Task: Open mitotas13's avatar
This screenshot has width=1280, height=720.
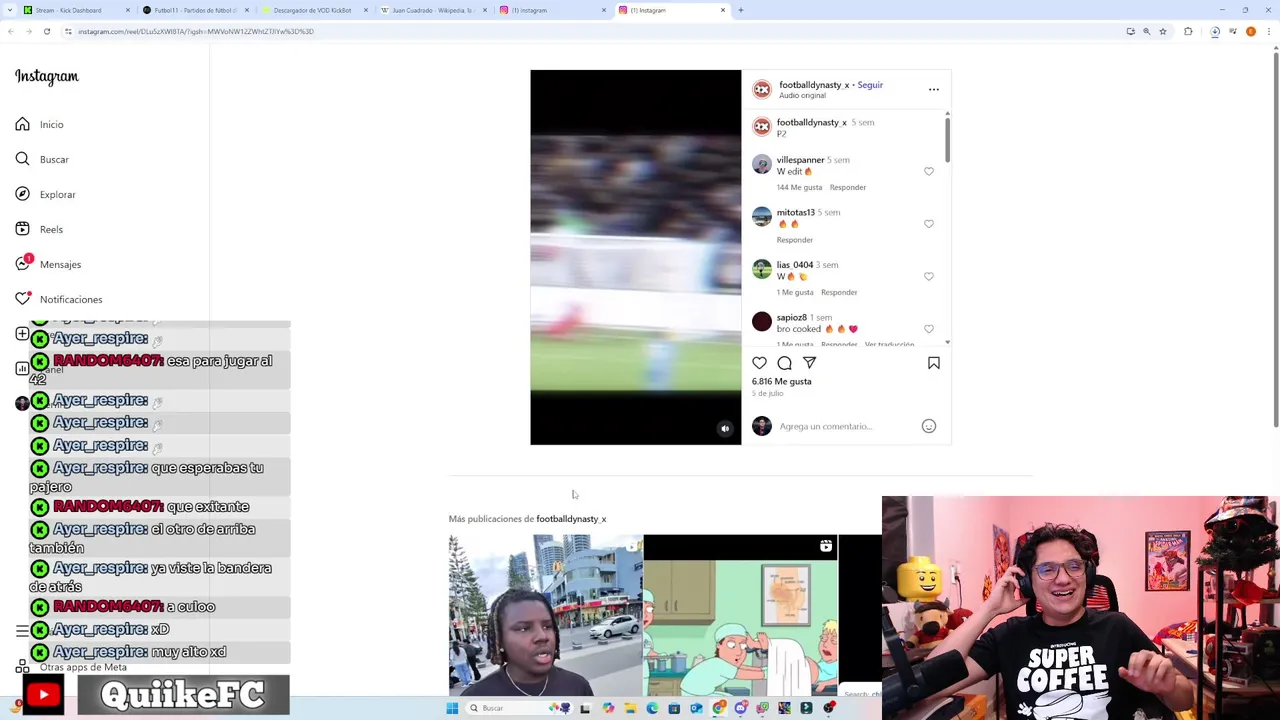Action: (762, 217)
